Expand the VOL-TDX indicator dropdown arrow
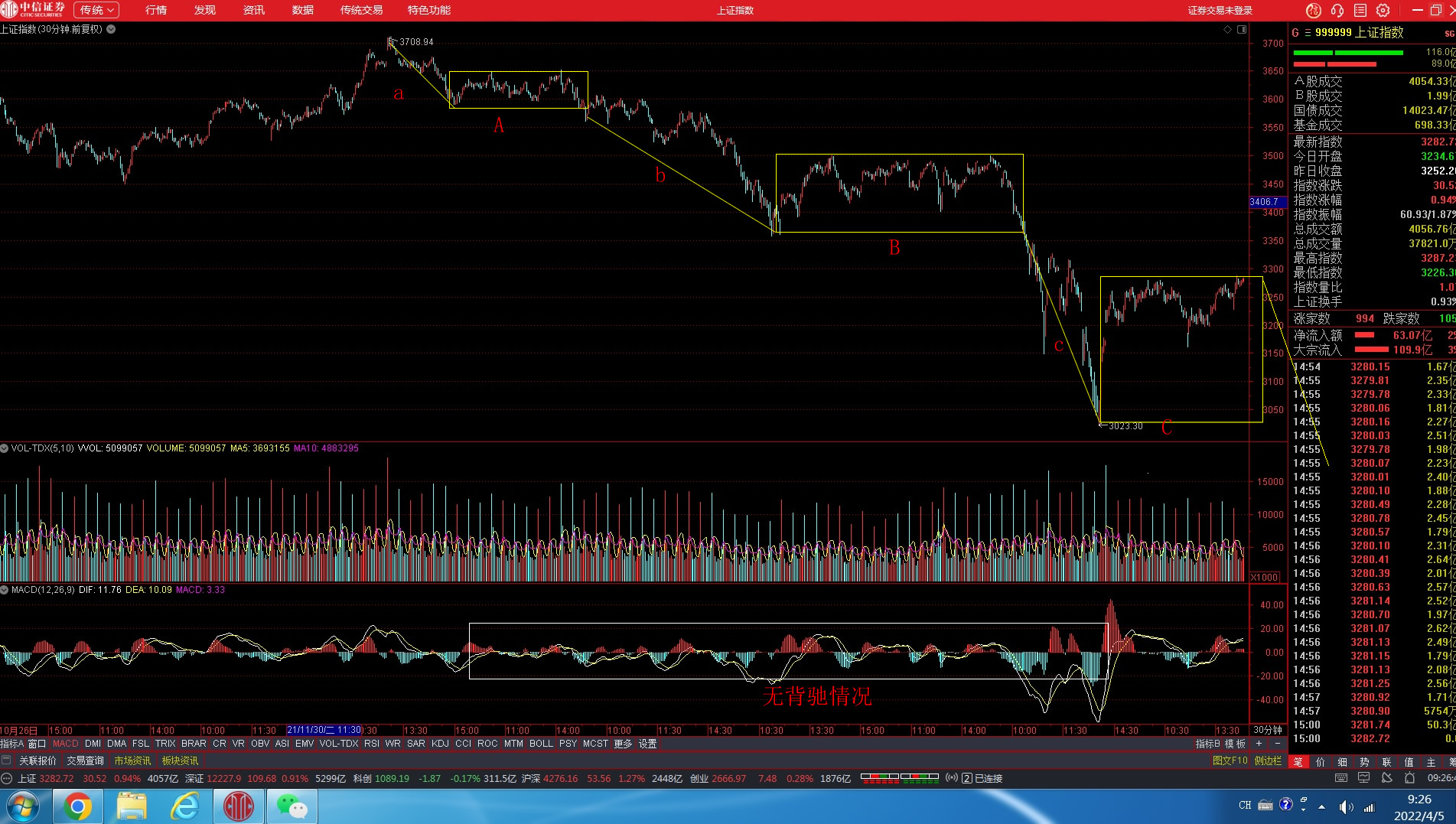 5,448
